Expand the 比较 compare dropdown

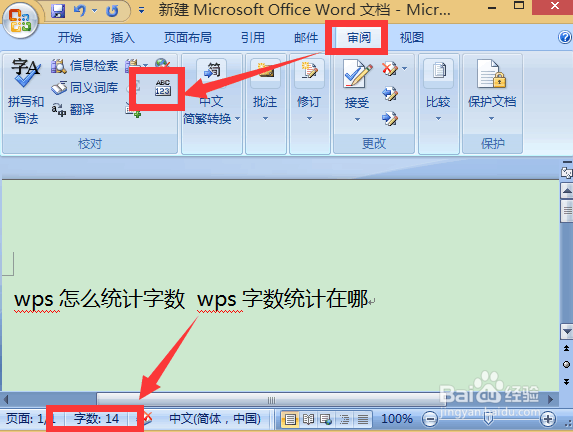[x=438, y=118]
